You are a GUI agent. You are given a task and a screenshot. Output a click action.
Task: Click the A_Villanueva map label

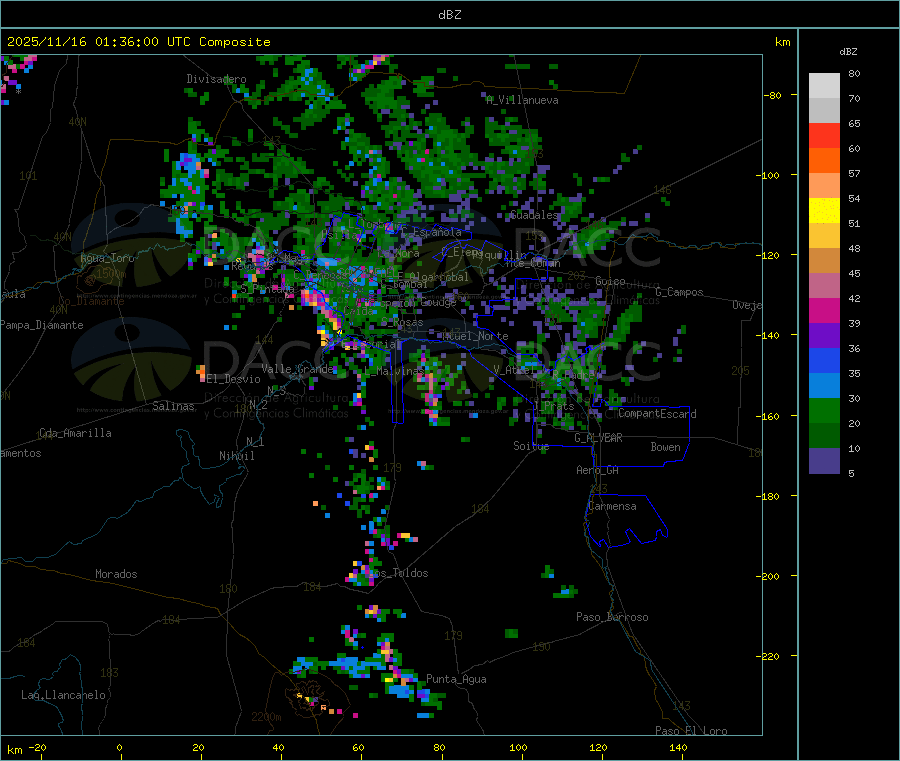click(522, 100)
